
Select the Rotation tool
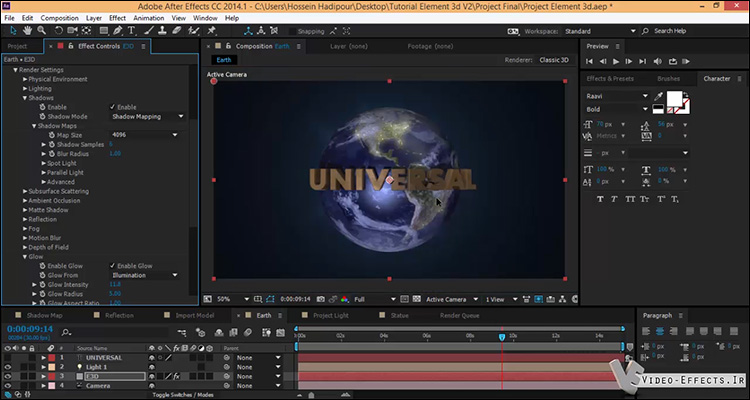click(58, 31)
